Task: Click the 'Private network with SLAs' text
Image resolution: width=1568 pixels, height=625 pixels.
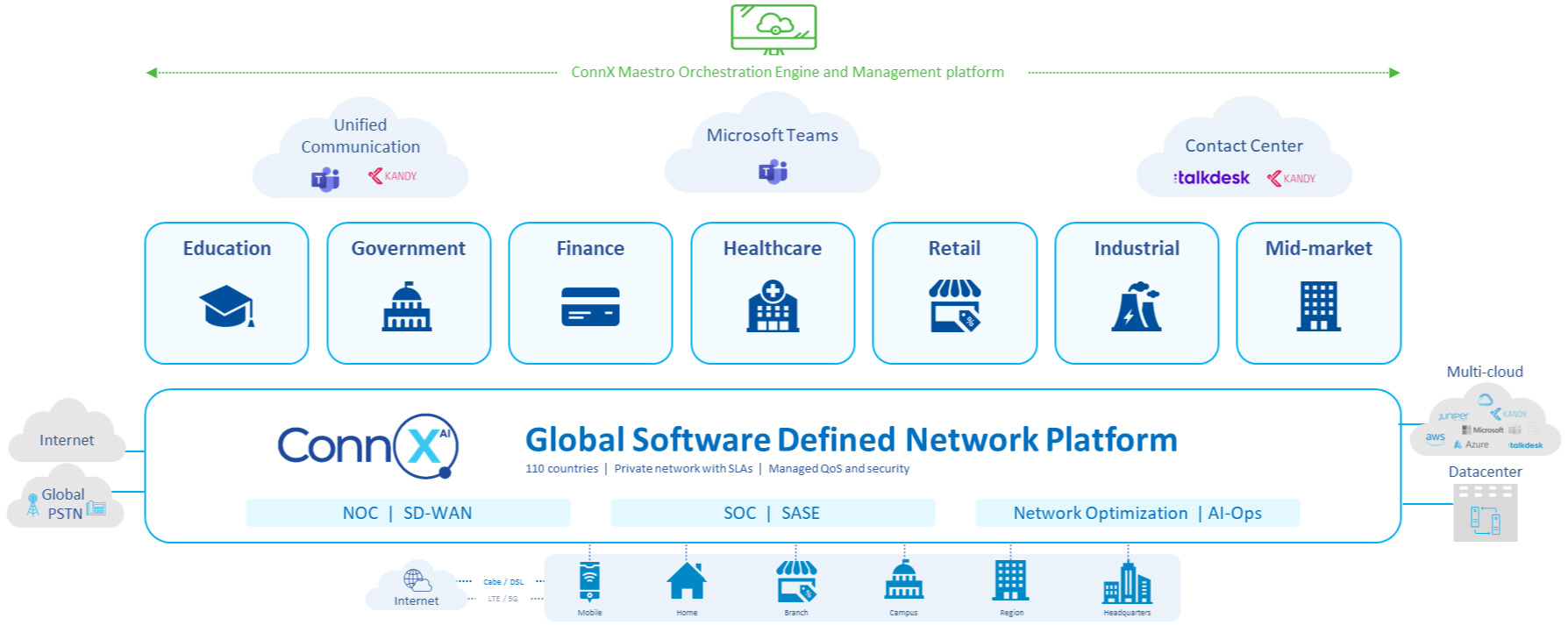Action: pos(683,468)
